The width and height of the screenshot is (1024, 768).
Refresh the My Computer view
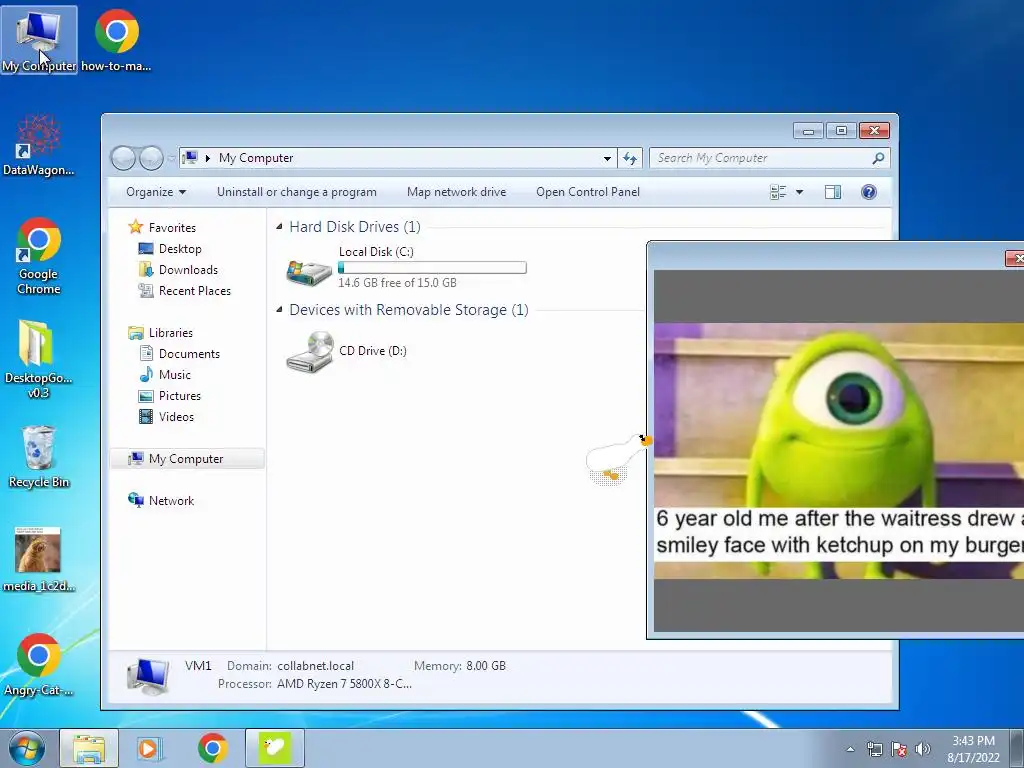point(630,158)
